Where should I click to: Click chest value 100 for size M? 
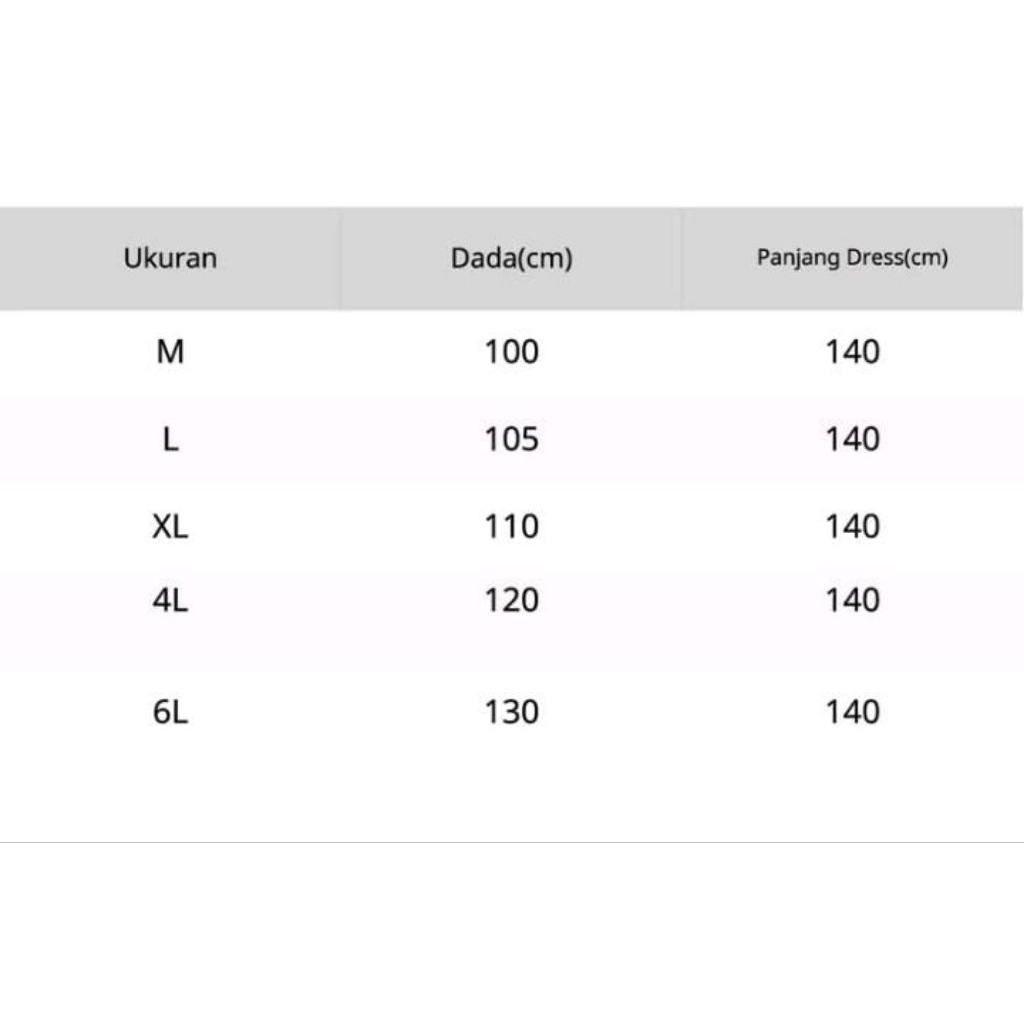[511, 352]
